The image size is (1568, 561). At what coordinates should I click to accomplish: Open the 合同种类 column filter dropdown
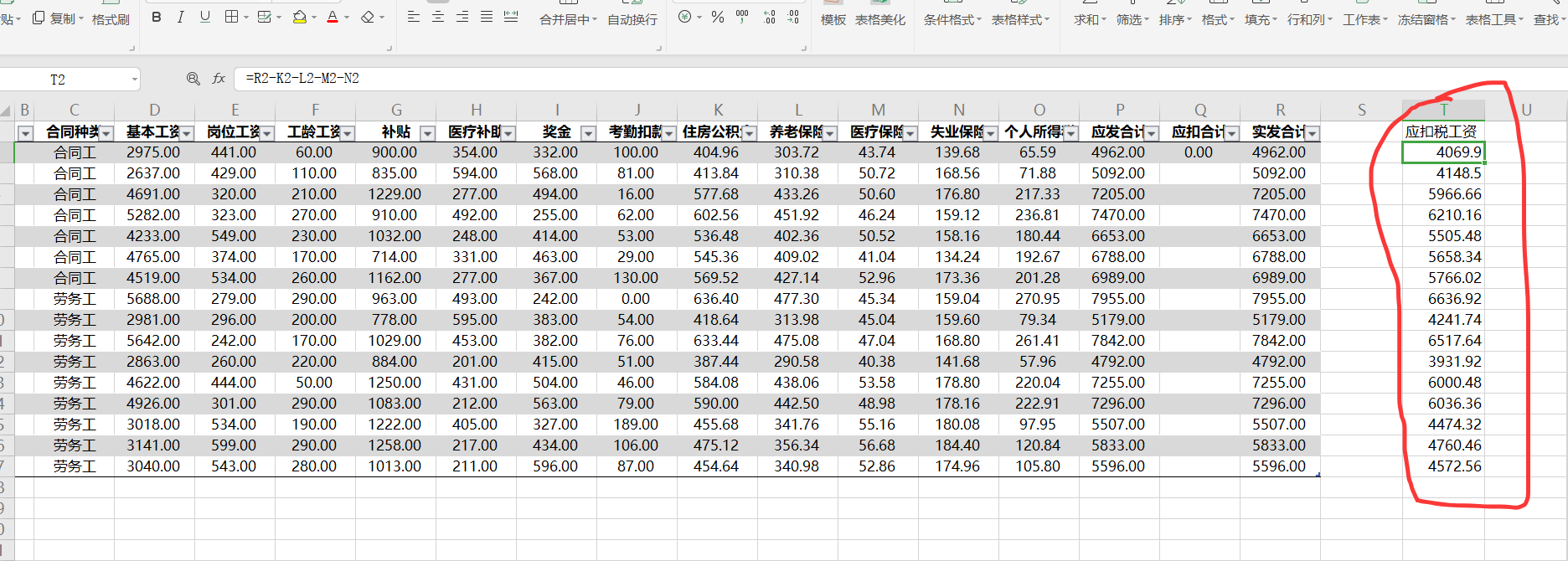pos(106,133)
